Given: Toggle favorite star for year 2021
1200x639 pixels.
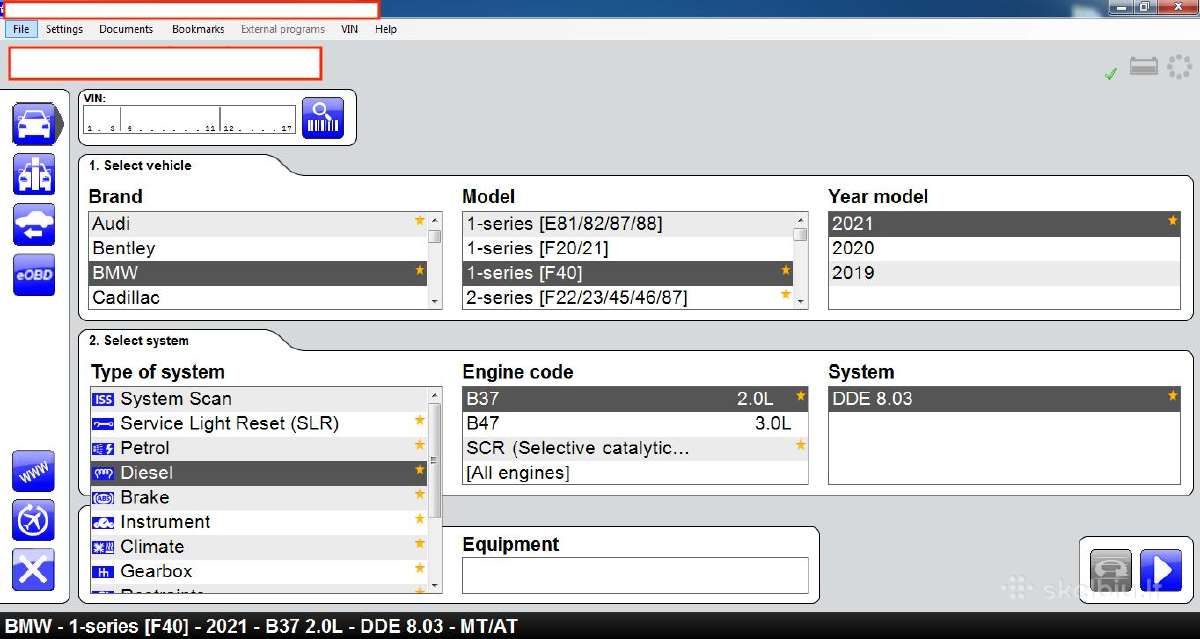Looking at the screenshot, I should tap(1173, 220).
